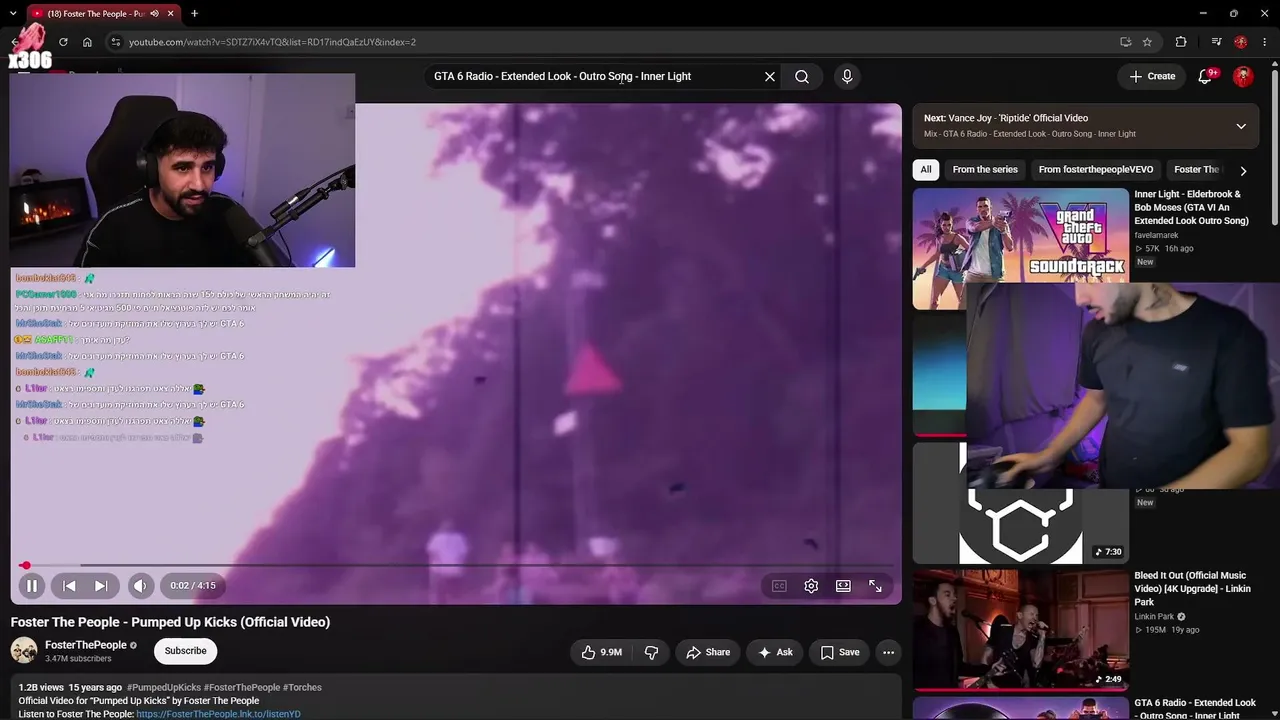1280x720 pixels.
Task: Open more actions menu under video
Action: [x=888, y=652]
